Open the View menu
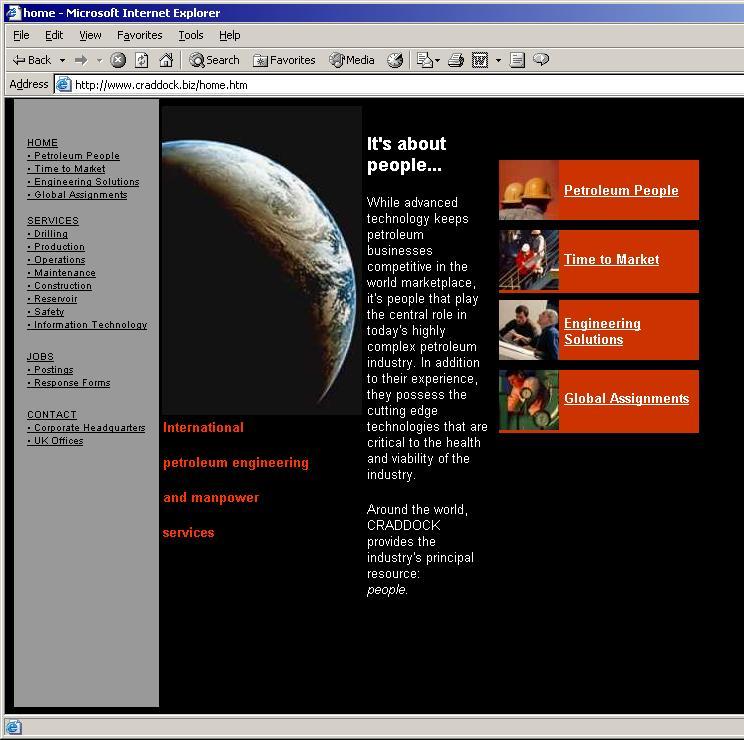The height and width of the screenshot is (740, 744). pyautogui.click(x=90, y=35)
